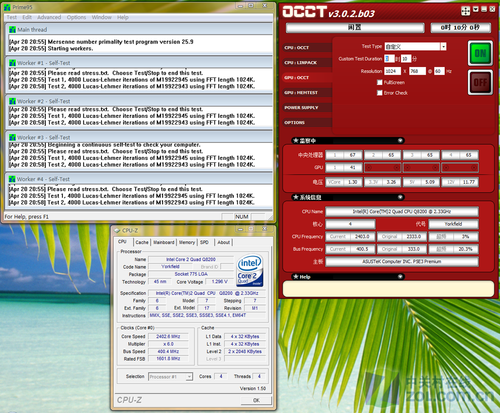Screen dimensions: 500x413
Task: Click the Prime95 title bar application icon
Action: tap(7, 7)
